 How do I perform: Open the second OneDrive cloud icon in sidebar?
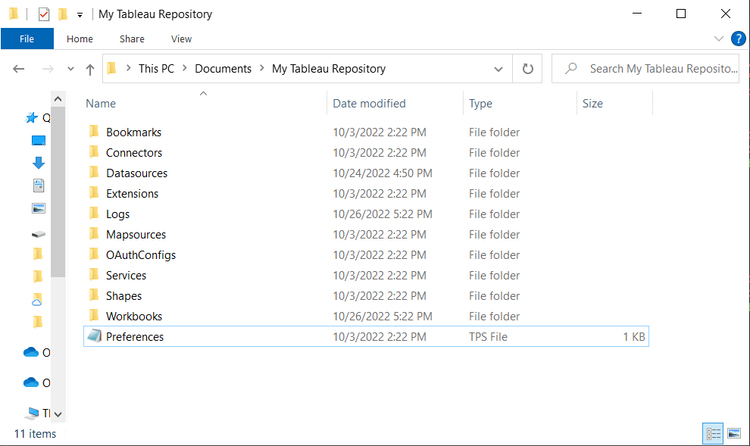point(31,382)
